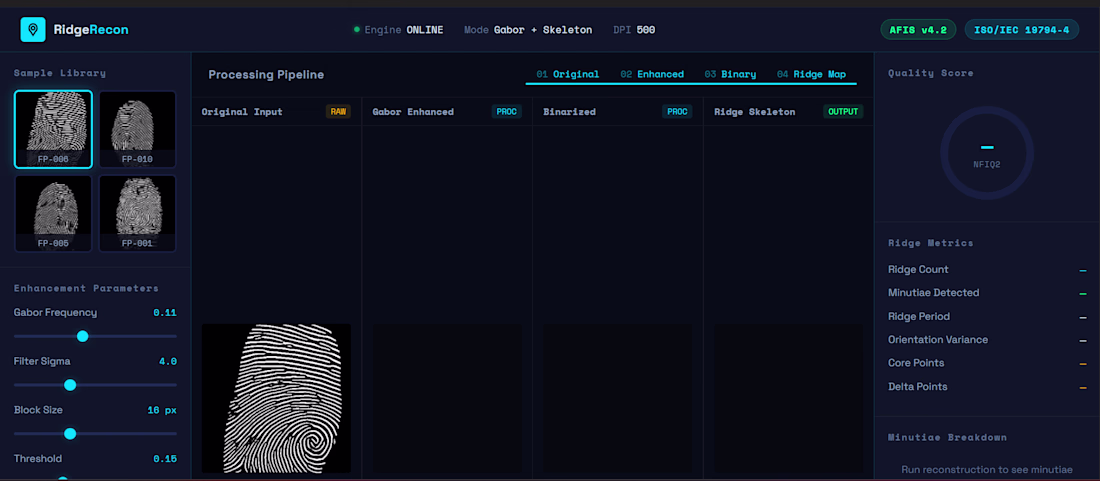Switch to the 01 Original tab

568,74
